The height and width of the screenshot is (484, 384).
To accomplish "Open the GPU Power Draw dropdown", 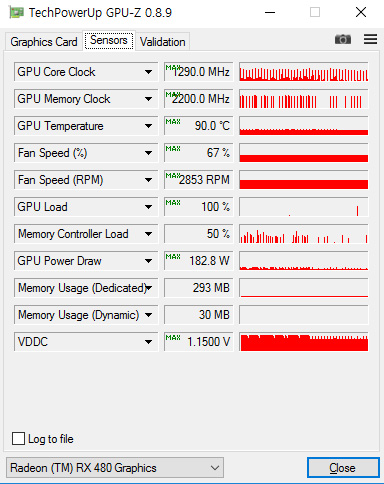I will point(86,261).
